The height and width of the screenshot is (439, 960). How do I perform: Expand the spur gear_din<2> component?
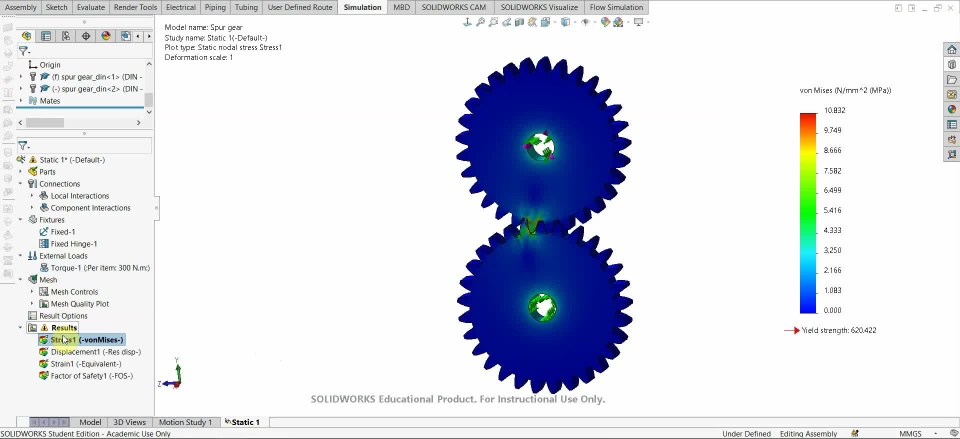click(20, 89)
